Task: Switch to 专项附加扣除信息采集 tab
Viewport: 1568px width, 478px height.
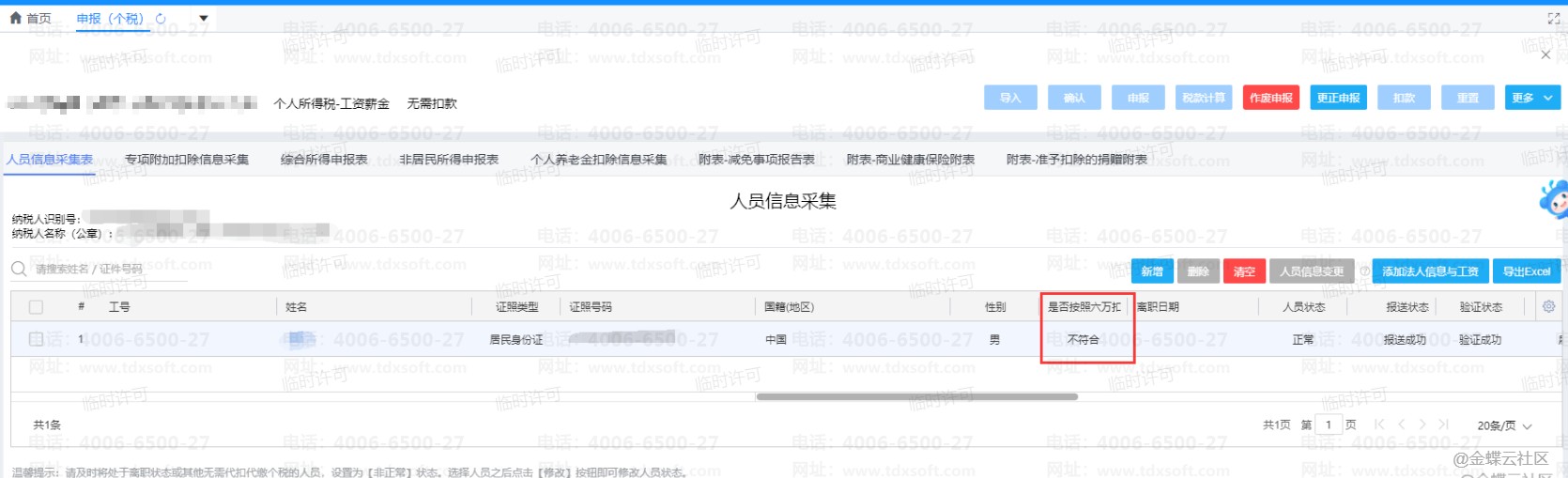Action: coord(187,160)
